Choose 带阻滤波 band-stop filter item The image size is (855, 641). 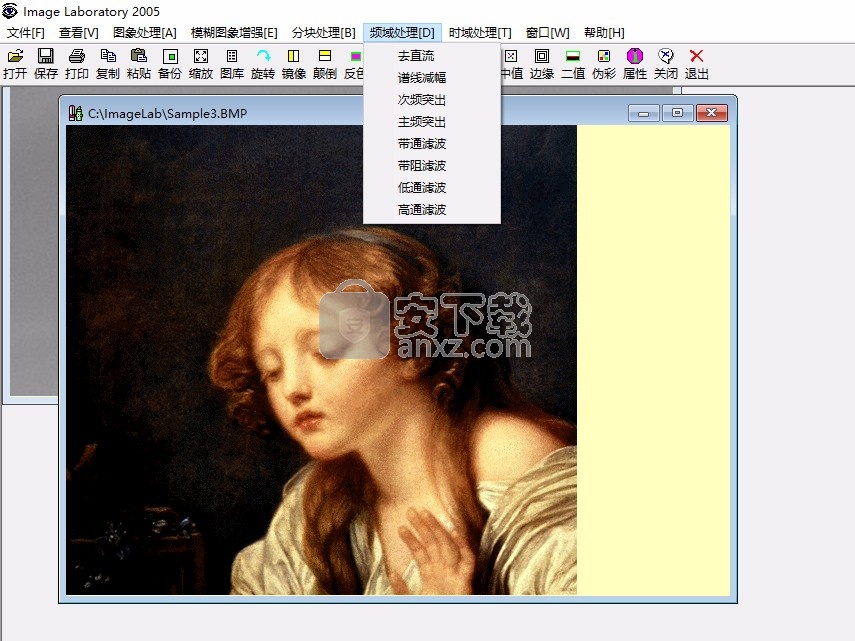pyautogui.click(x=432, y=166)
